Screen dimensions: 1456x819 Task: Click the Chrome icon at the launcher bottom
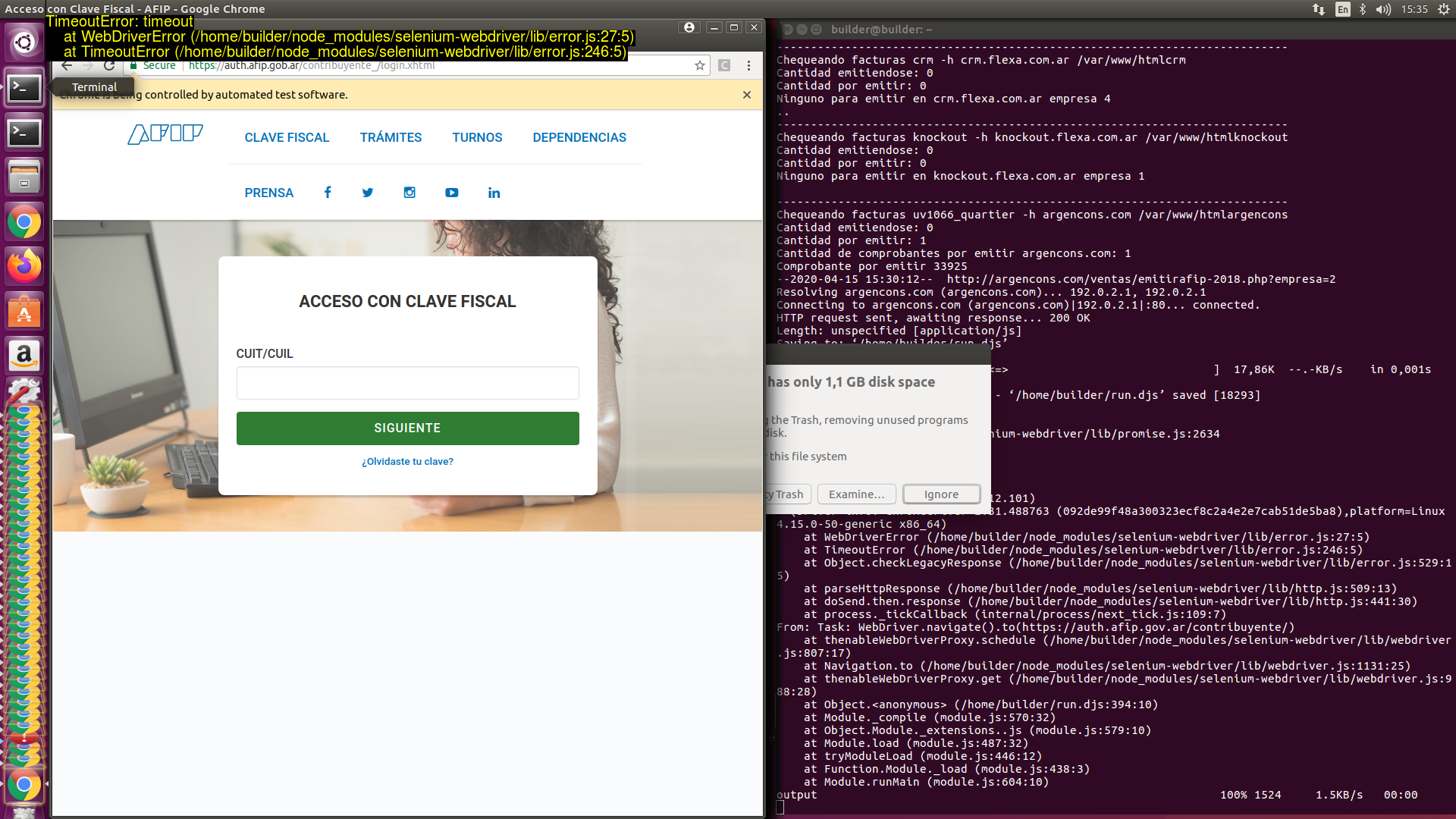24,785
